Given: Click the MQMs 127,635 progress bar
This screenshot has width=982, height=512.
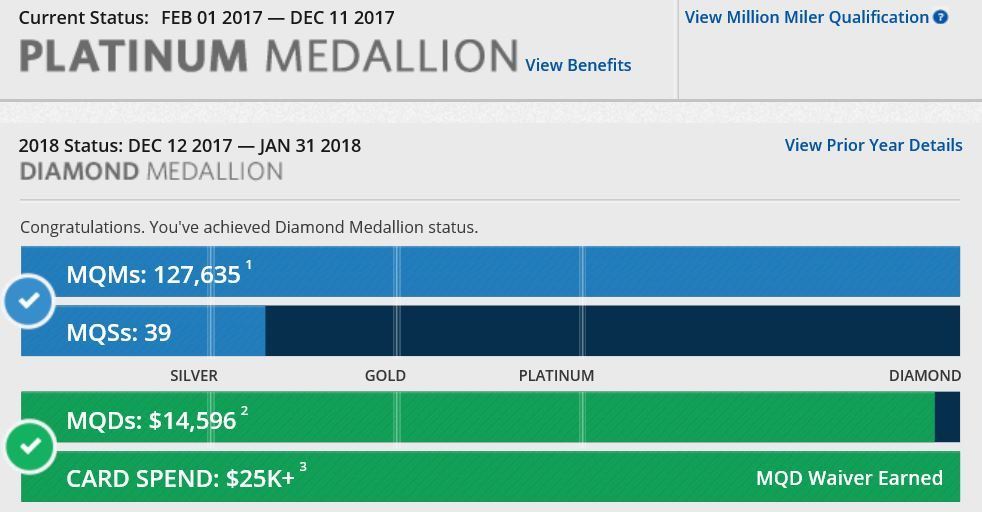Looking at the screenshot, I should [x=600, y=272].
